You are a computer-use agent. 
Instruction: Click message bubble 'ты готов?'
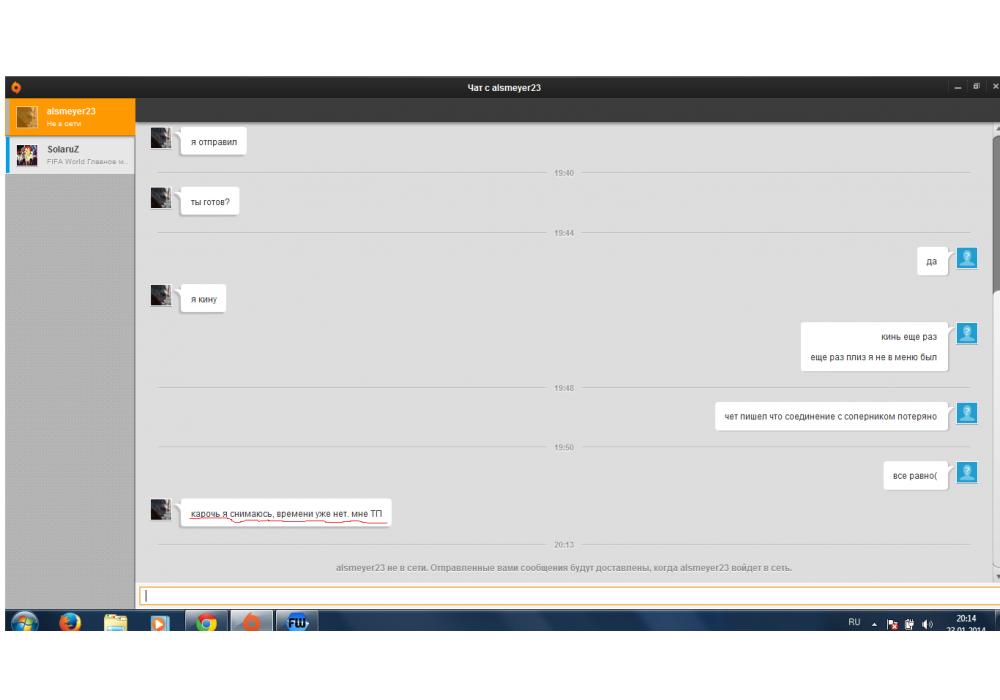click(210, 201)
